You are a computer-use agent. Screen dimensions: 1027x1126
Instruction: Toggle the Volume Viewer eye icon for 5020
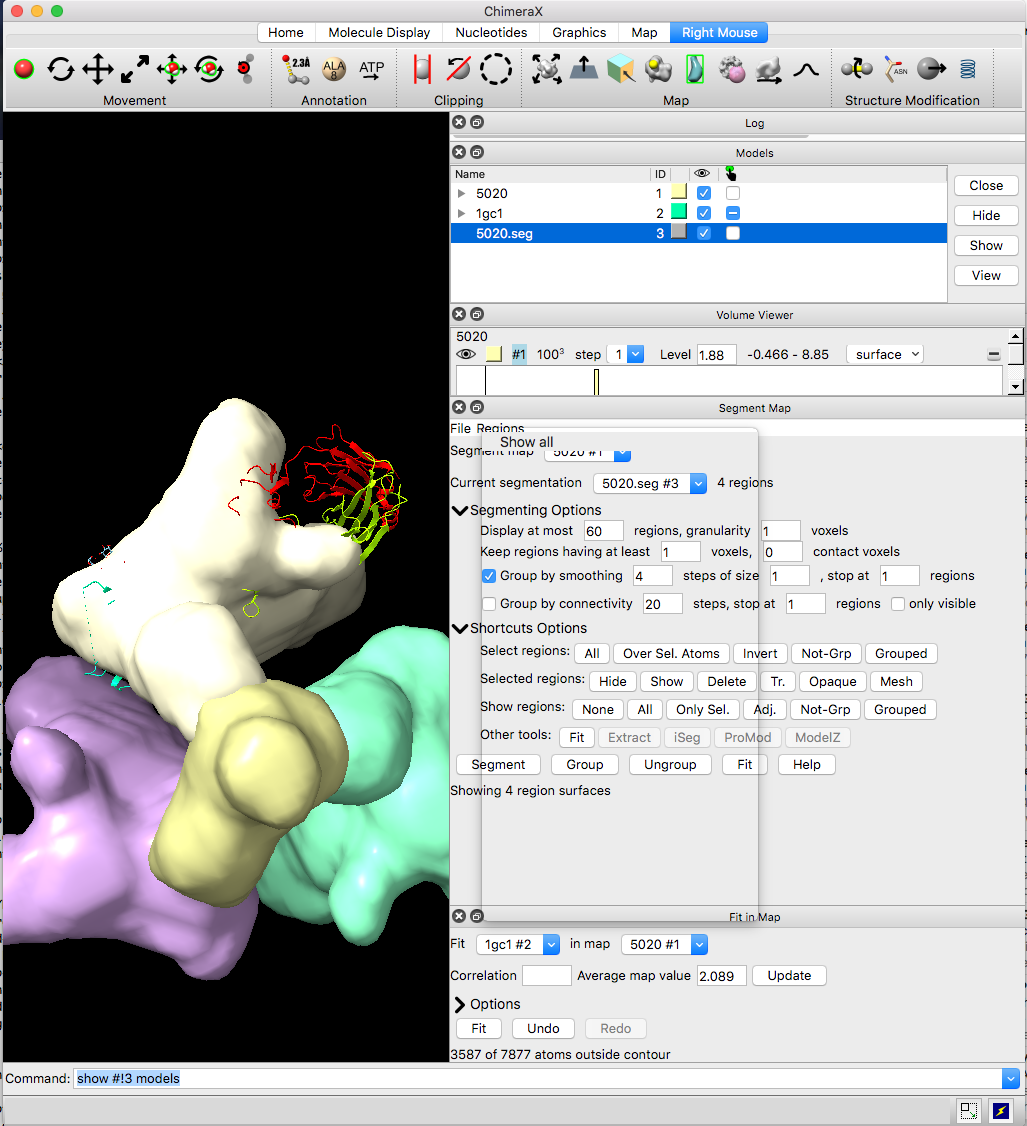[465, 354]
